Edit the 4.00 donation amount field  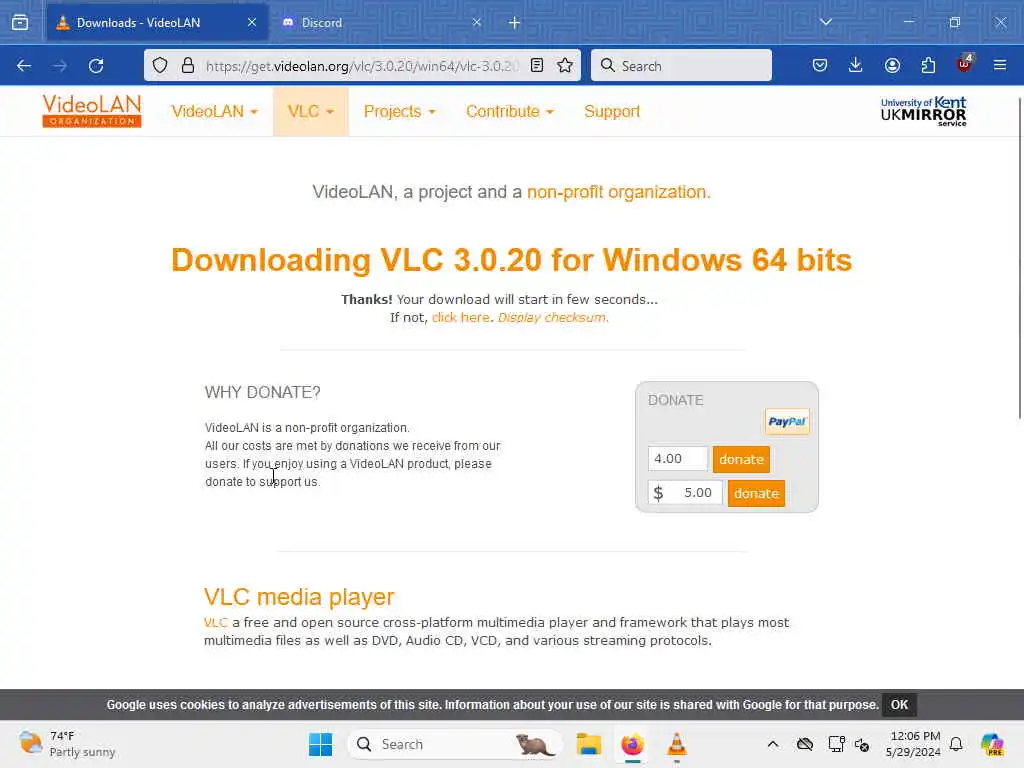click(677, 458)
